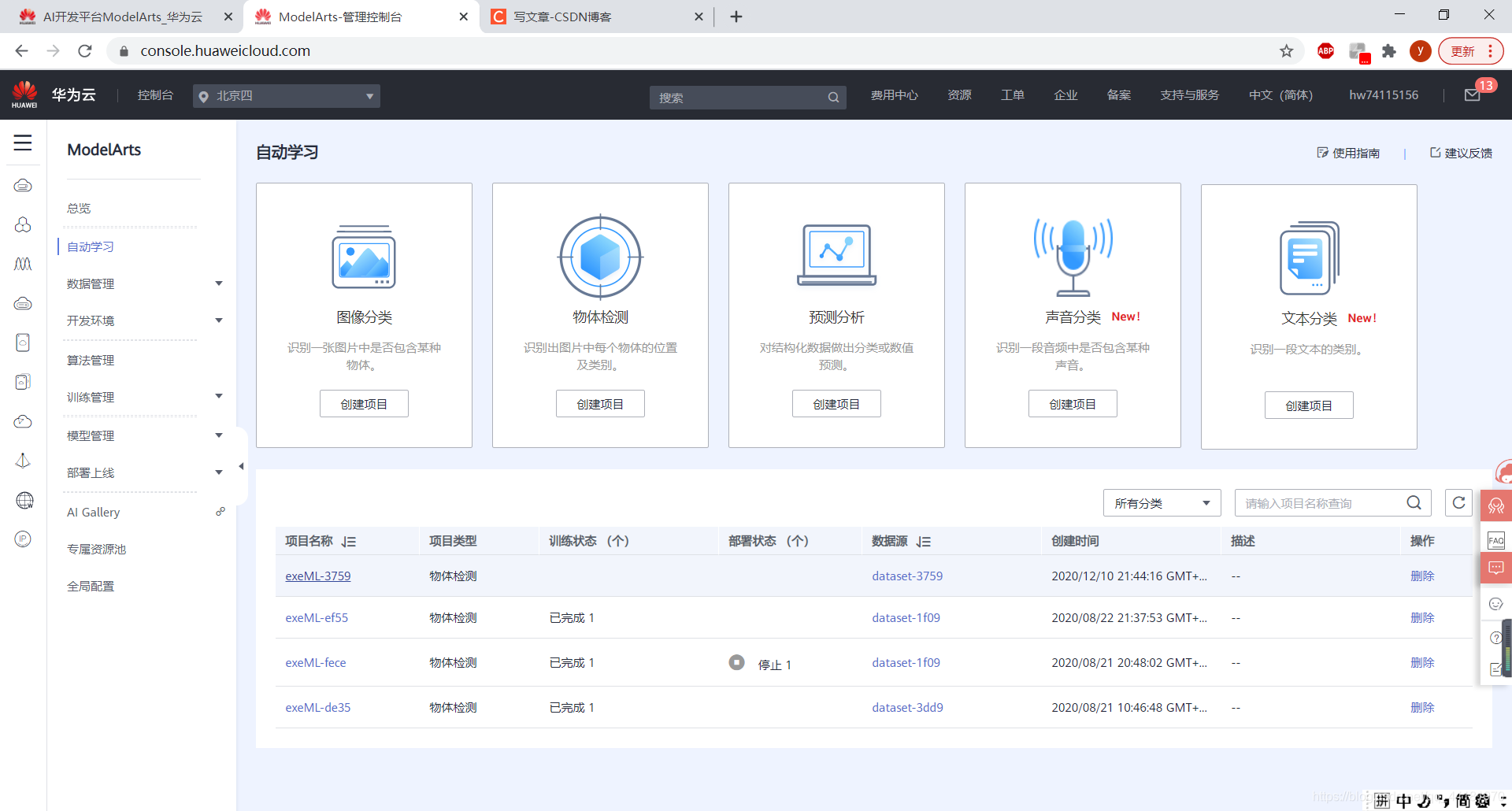Open the region dropdown showing 北京四
1512x811 pixels.
(287, 96)
